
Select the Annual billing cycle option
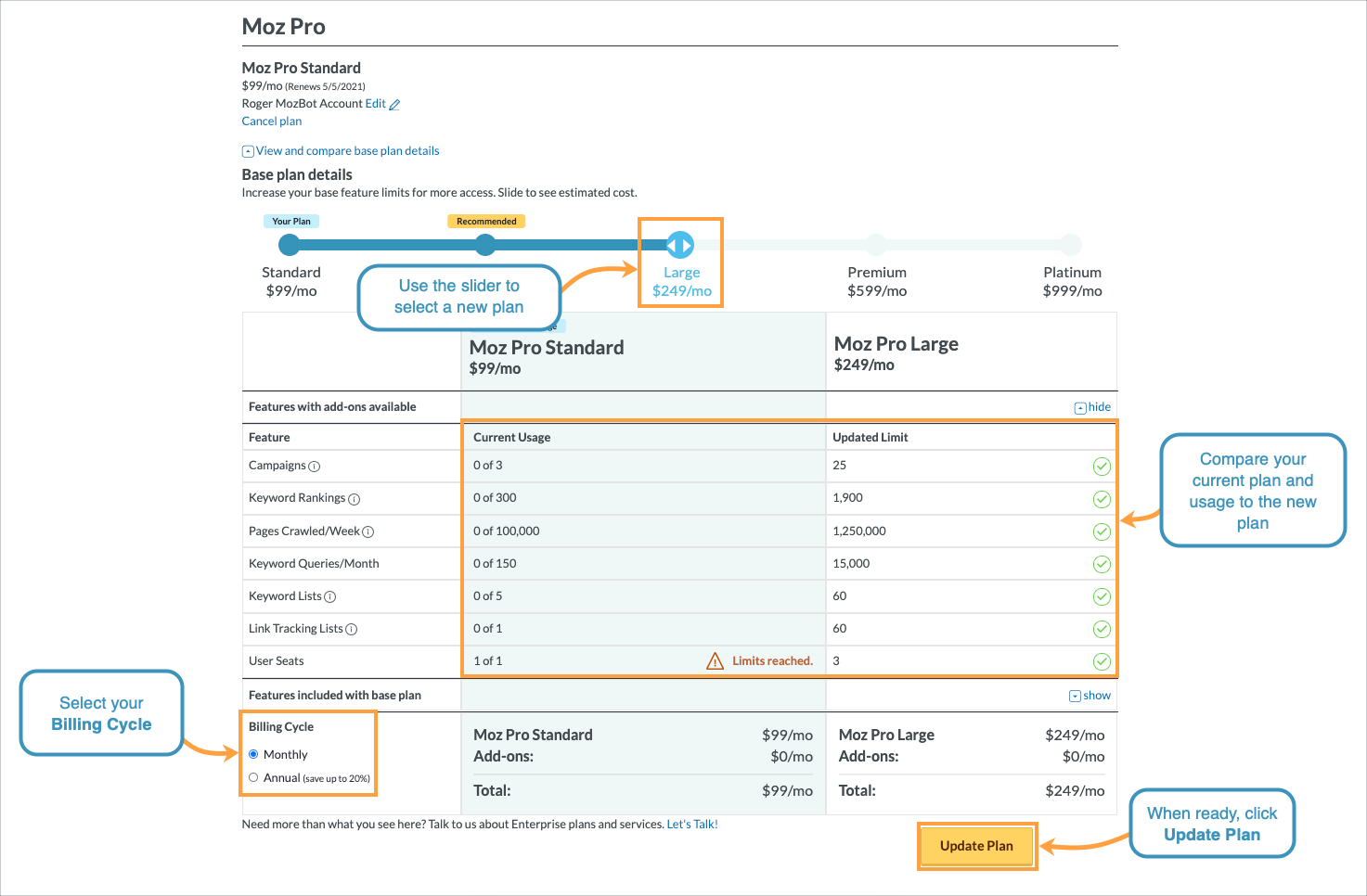click(x=253, y=777)
